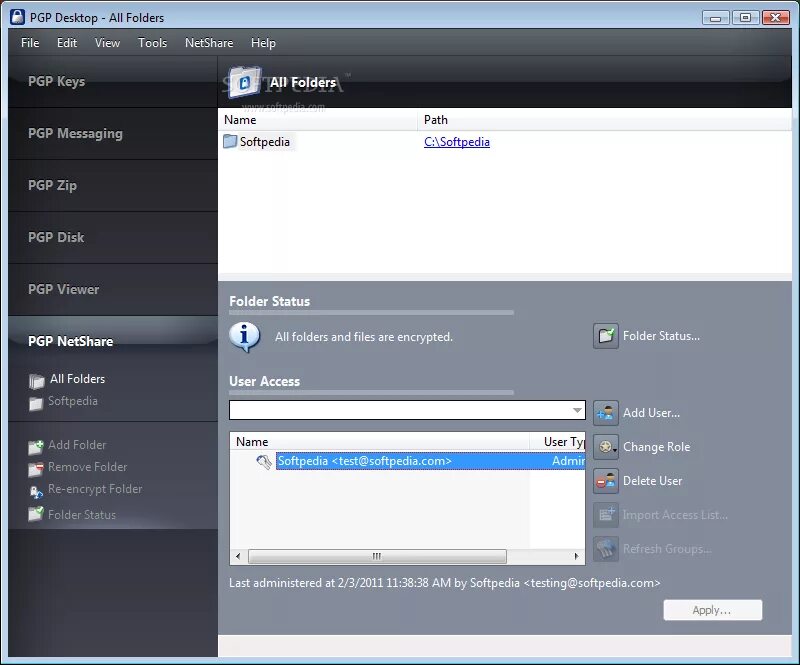The height and width of the screenshot is (665, 800).
Task: Click the key icon beside Softpedia user
Action: (x=264, y=462)
